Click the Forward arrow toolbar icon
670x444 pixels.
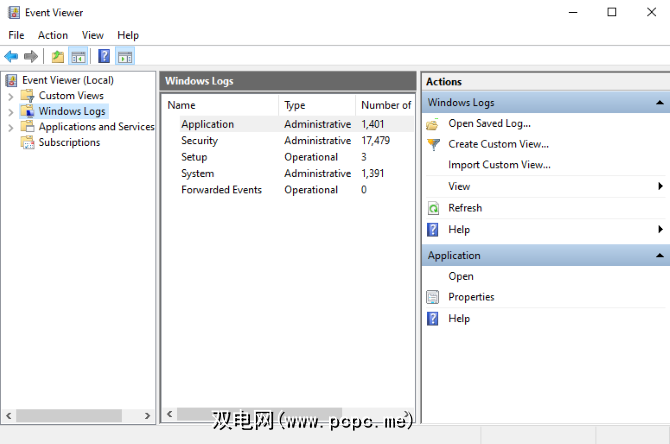[x=30, y=56]
